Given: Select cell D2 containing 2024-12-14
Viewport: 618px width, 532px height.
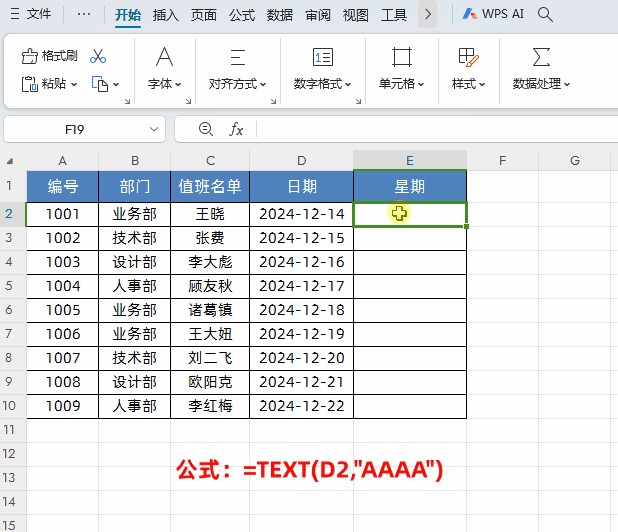Looking at the screenshot, I should click(x=301, y=214).
